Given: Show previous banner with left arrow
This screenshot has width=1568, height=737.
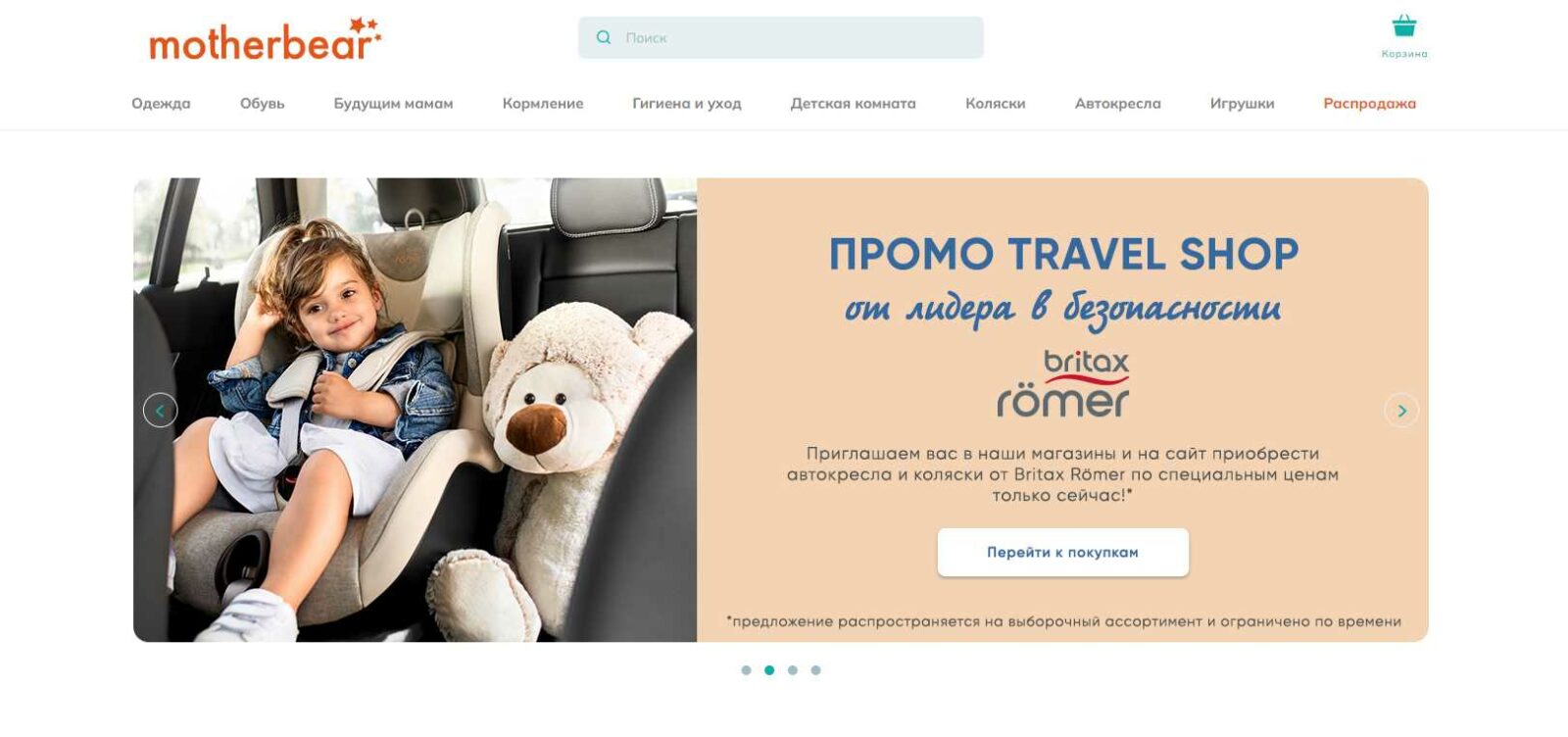Looking at the screenshot, I should point(161,410).
